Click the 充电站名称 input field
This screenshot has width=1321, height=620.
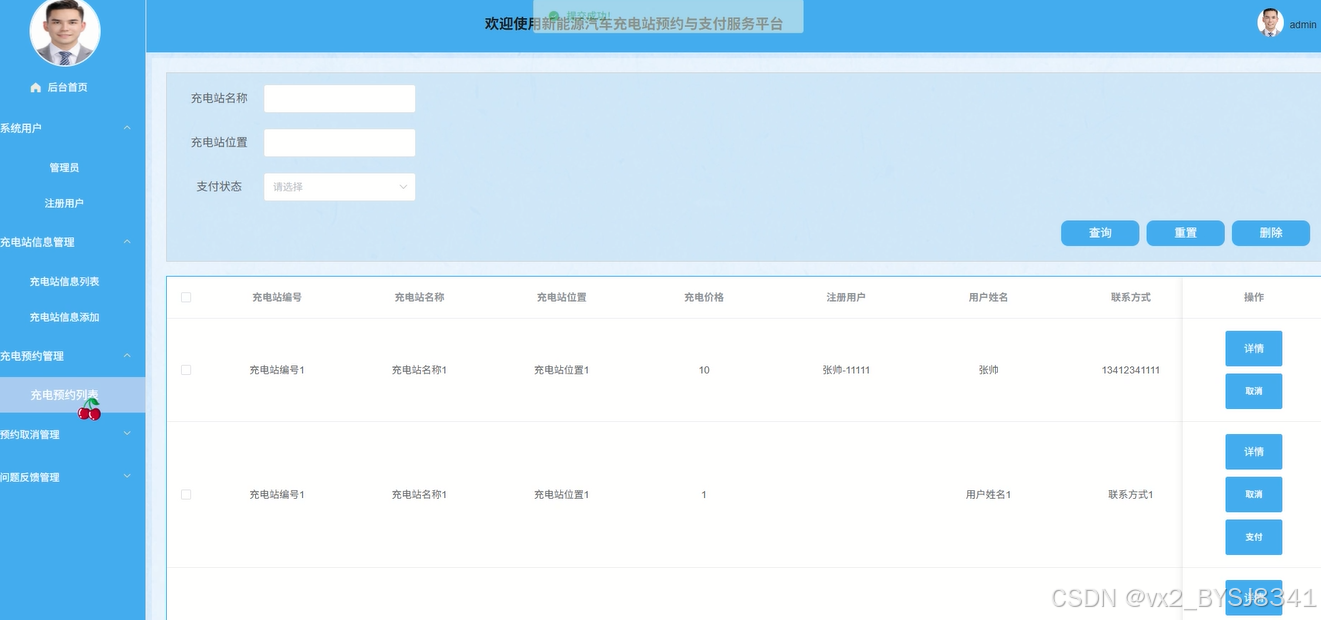click(x=339, y=99)
